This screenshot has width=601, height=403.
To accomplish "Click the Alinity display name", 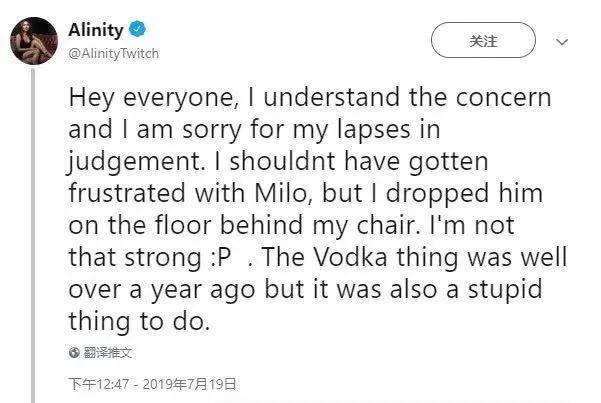I will tap(94, 32).
